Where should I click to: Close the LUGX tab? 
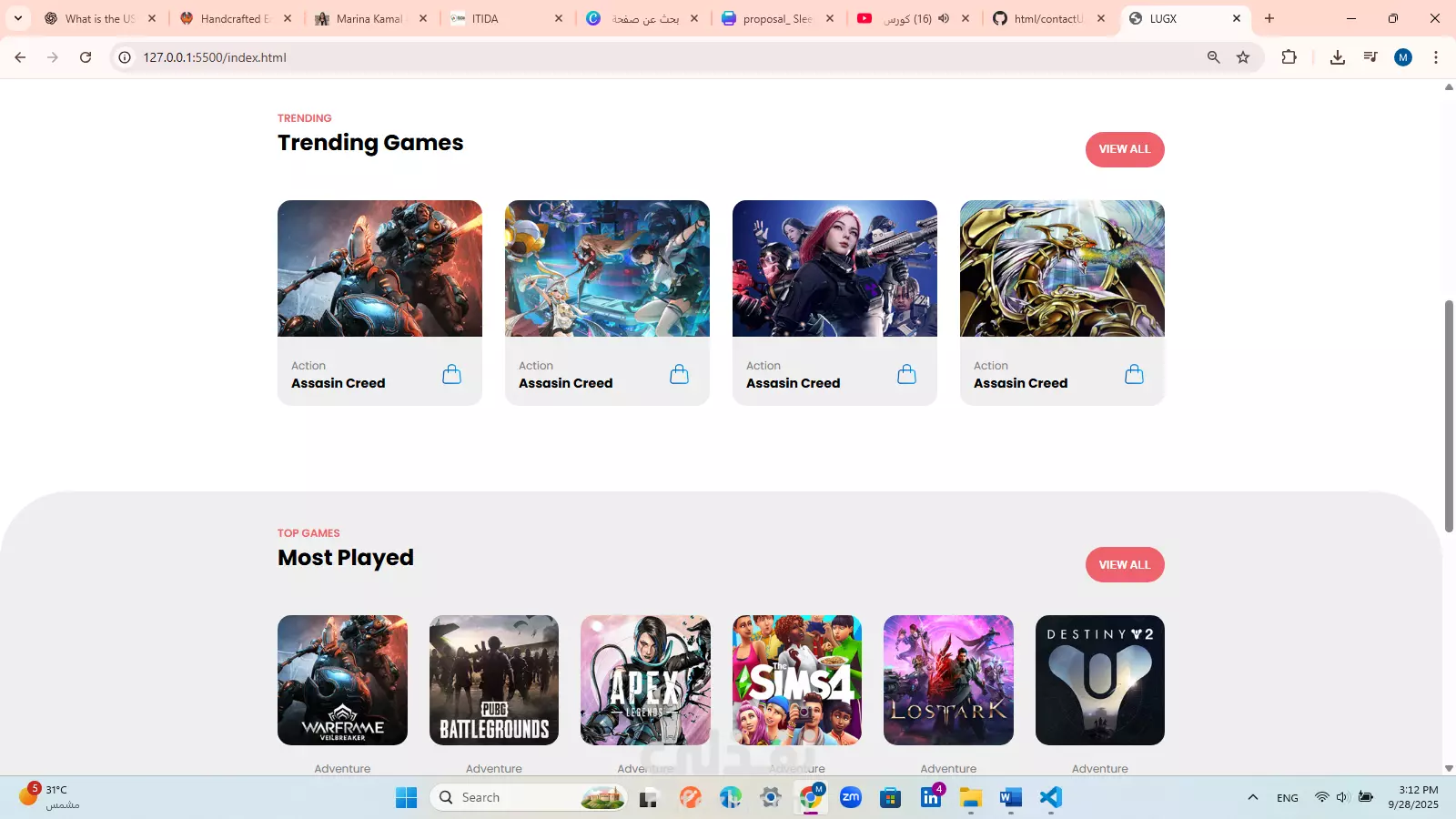1237,18
